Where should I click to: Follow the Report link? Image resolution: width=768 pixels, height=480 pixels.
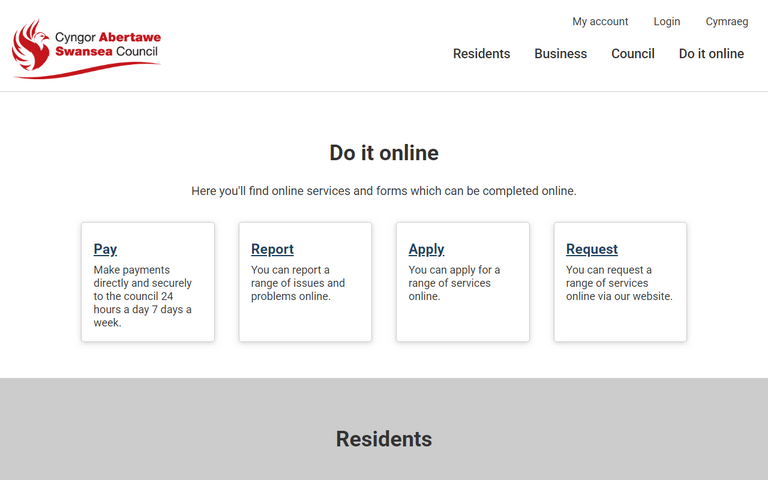tap(272, 249)
